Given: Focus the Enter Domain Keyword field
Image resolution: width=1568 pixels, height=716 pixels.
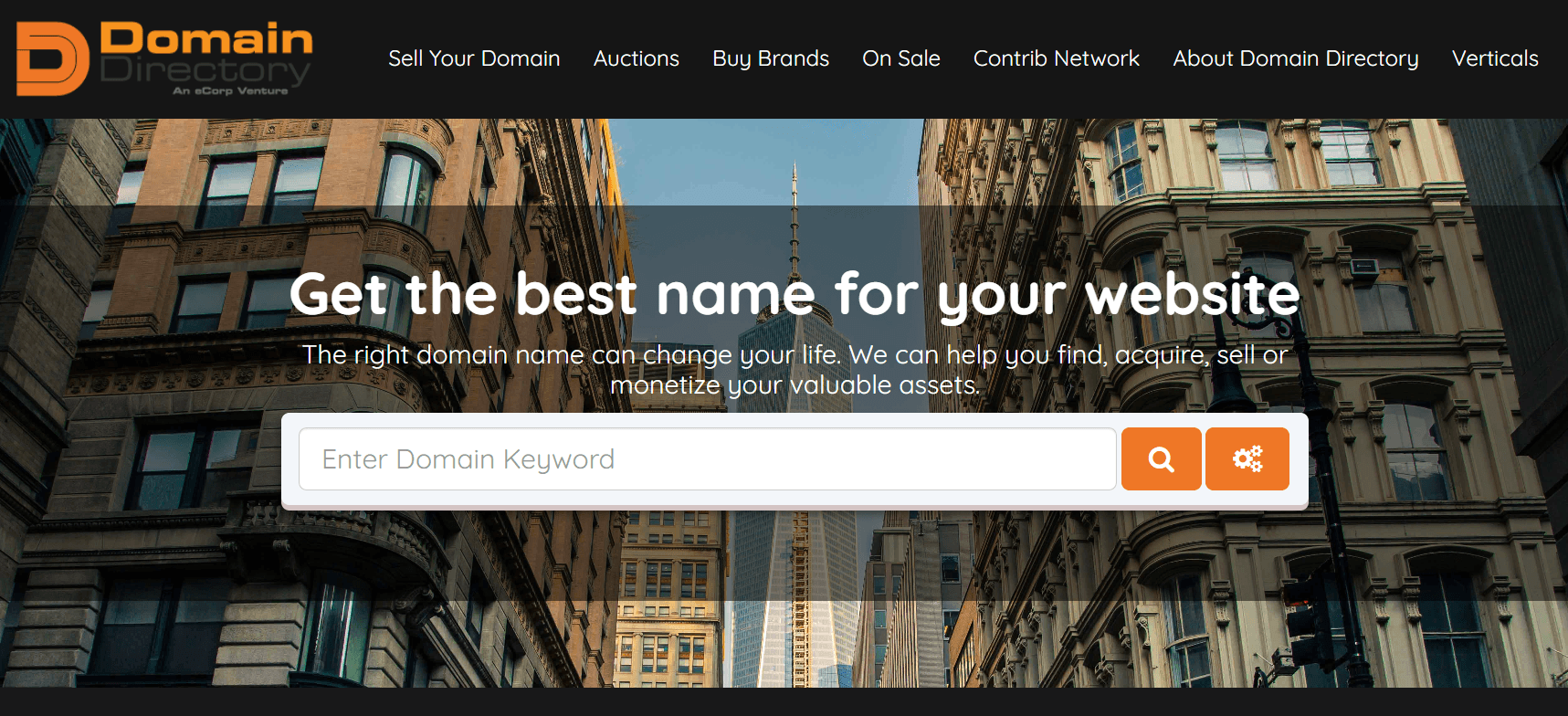Looking at the screenshot, I should pos(708,458).
